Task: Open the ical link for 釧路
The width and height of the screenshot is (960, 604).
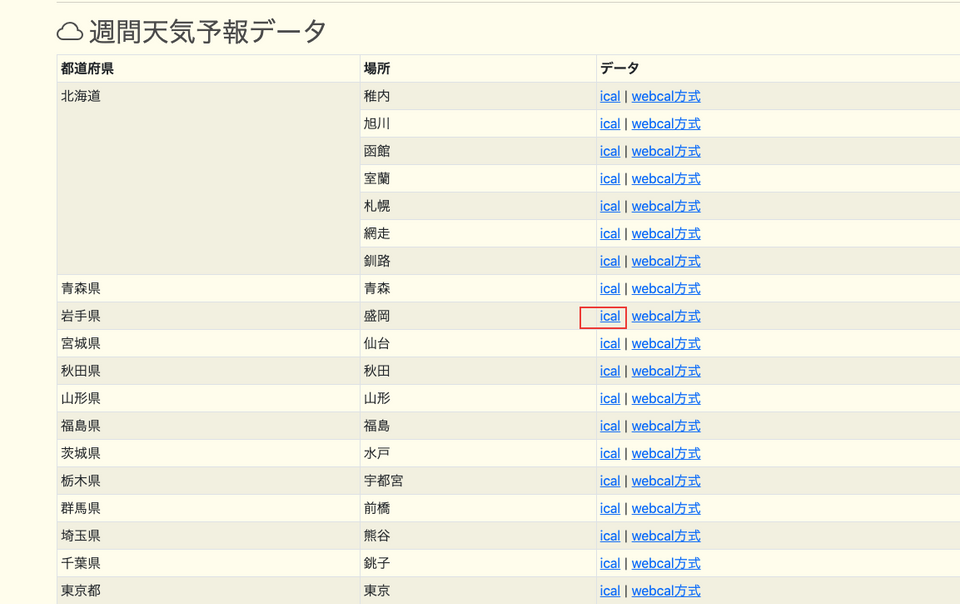Action: pos(610,261)
